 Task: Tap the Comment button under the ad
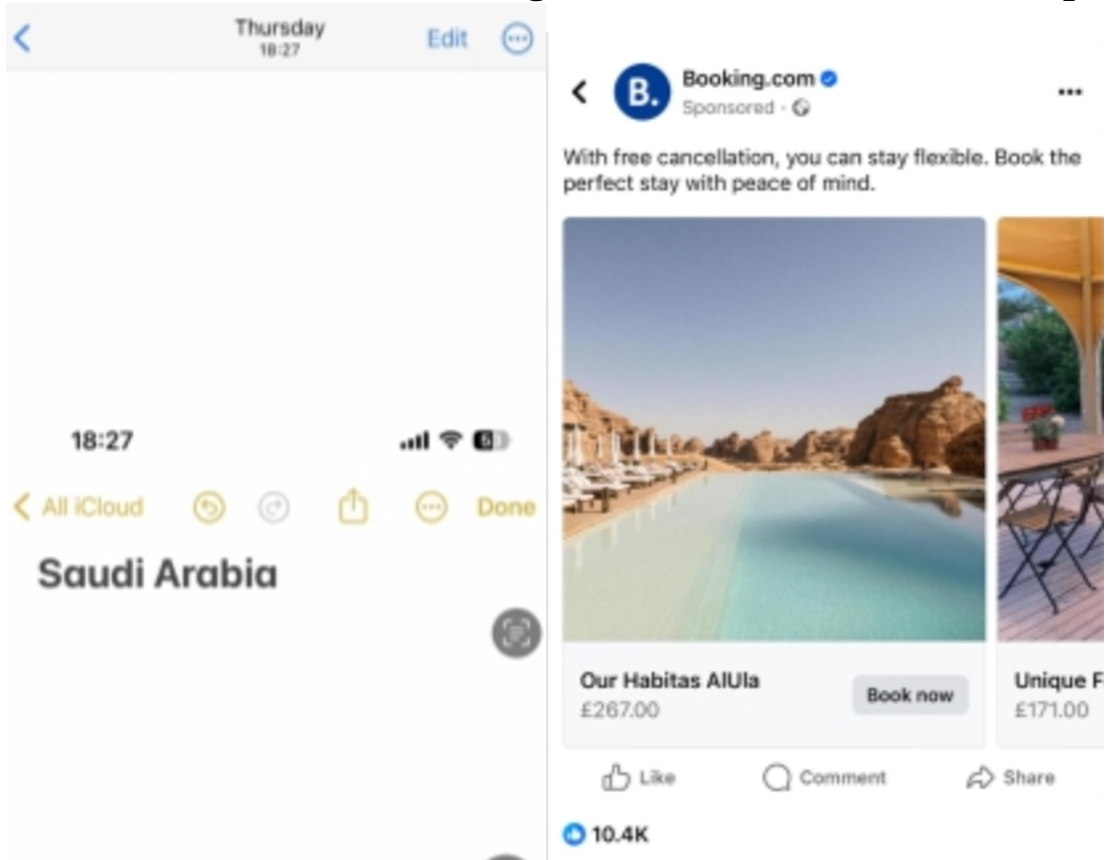(x=824, y=777)
